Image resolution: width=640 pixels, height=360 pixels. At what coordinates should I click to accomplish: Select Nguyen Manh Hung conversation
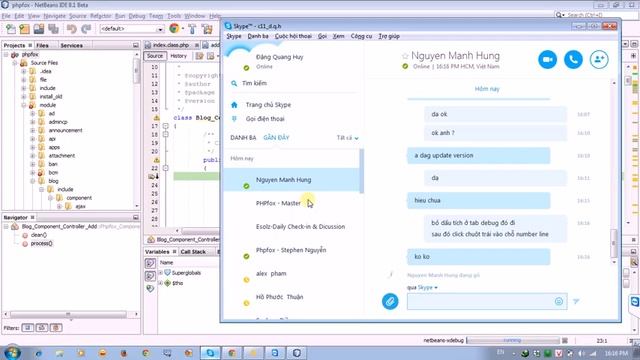292,180
